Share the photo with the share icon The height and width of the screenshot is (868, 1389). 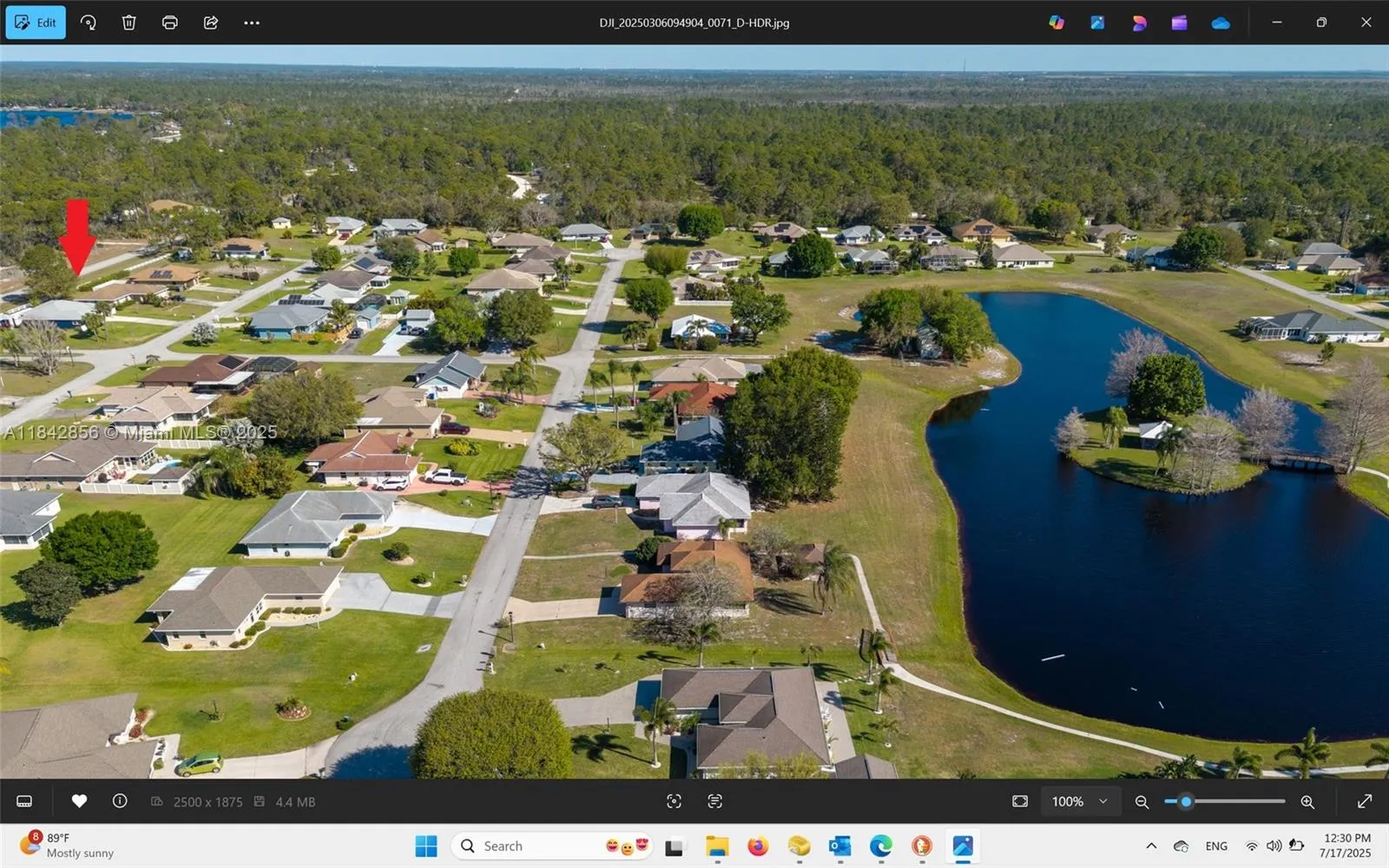point(211,23)
